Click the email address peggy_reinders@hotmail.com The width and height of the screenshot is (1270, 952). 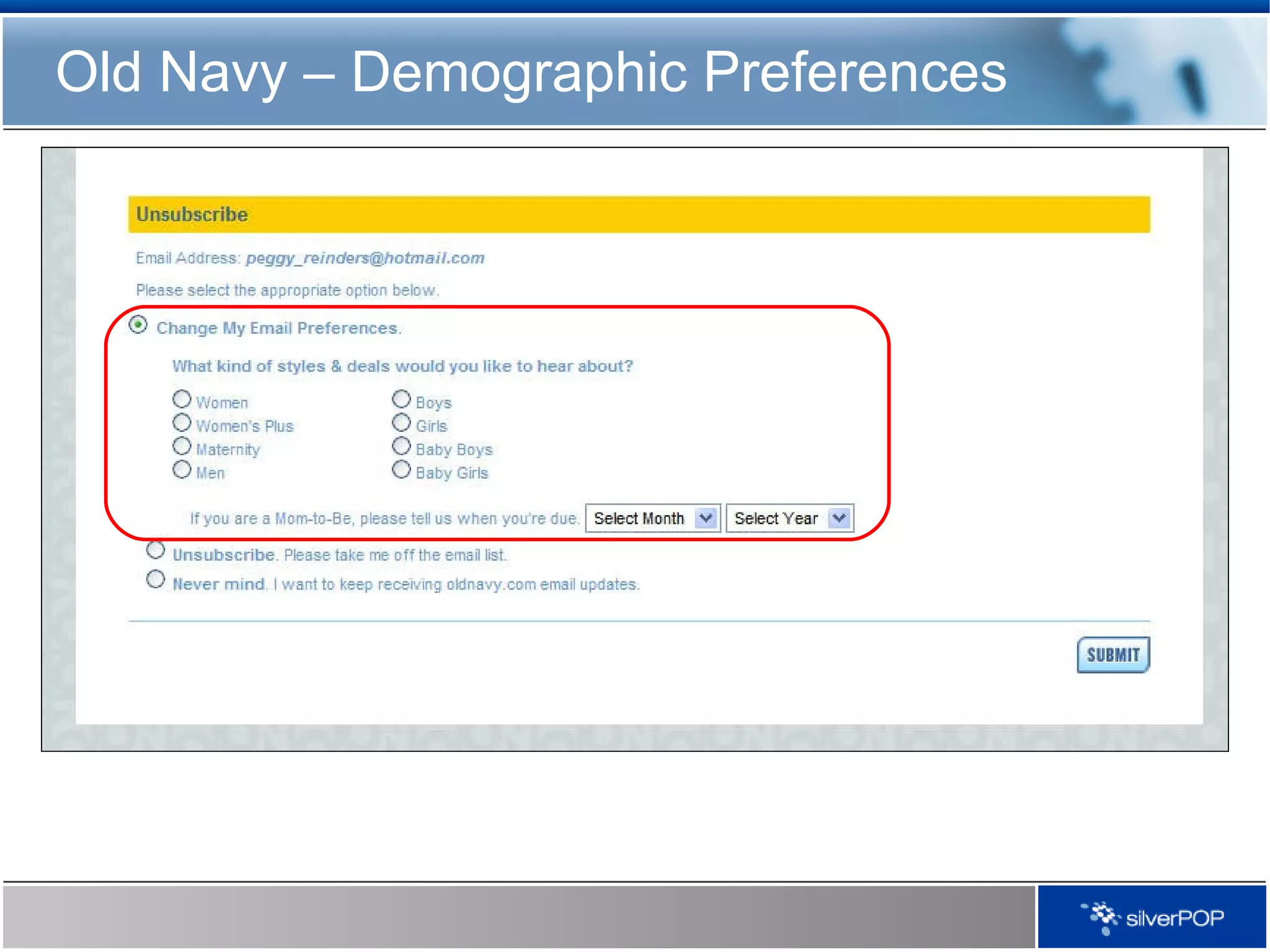tap(365, 258)
